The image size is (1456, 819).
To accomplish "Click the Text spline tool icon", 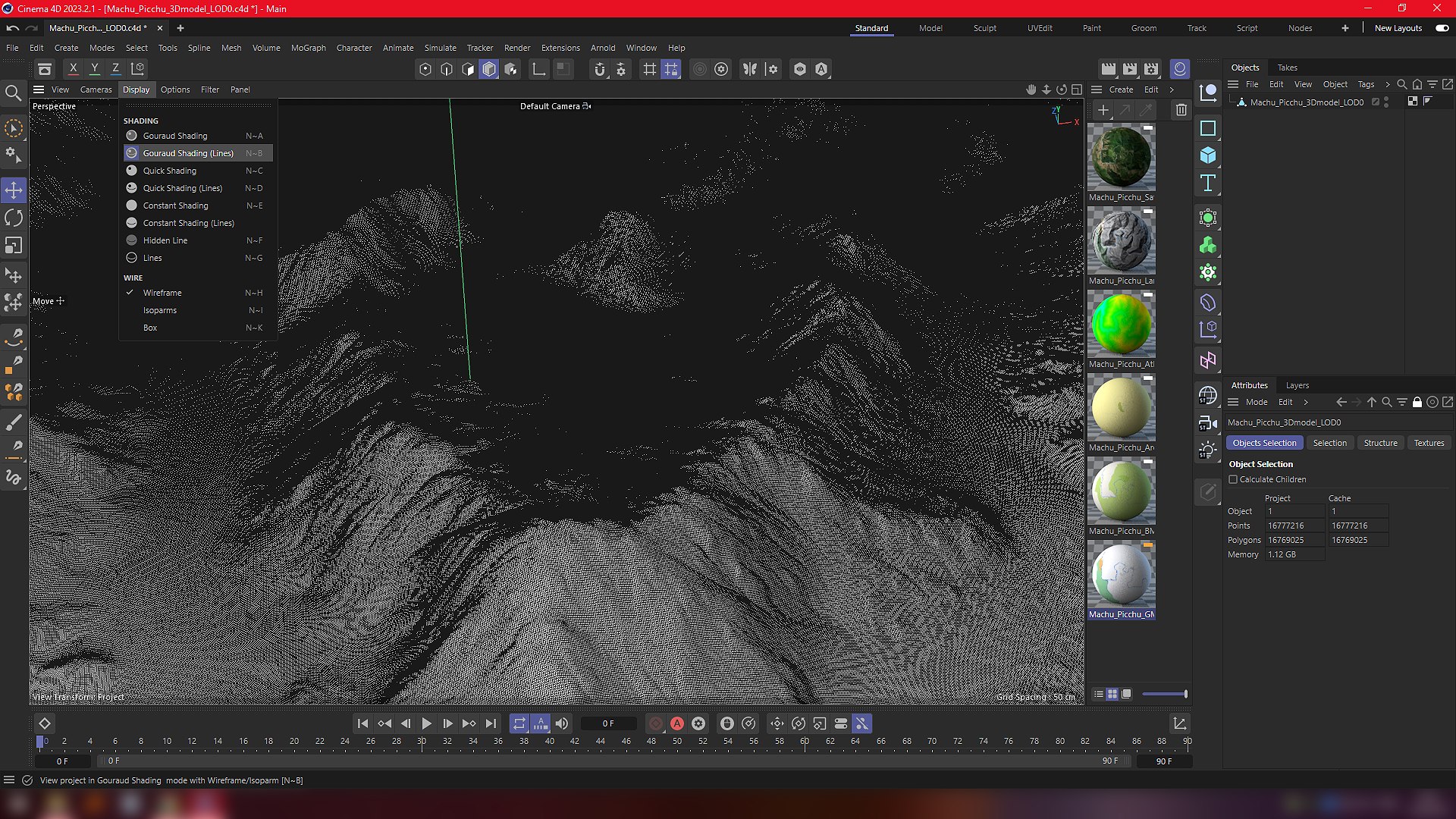I will pyautogui.click(x=1208, y=183).
